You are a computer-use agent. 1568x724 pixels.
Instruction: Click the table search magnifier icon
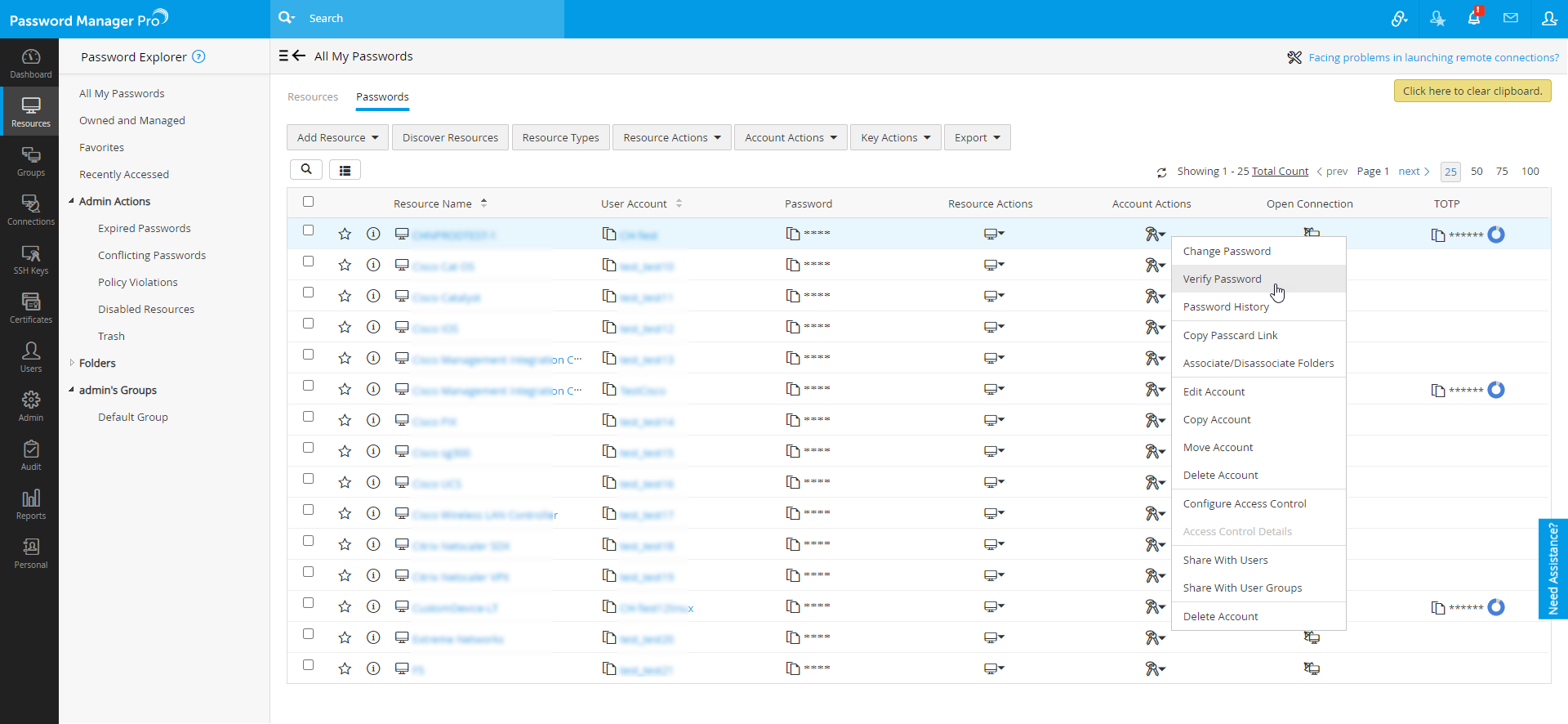(x=306, y=169)
